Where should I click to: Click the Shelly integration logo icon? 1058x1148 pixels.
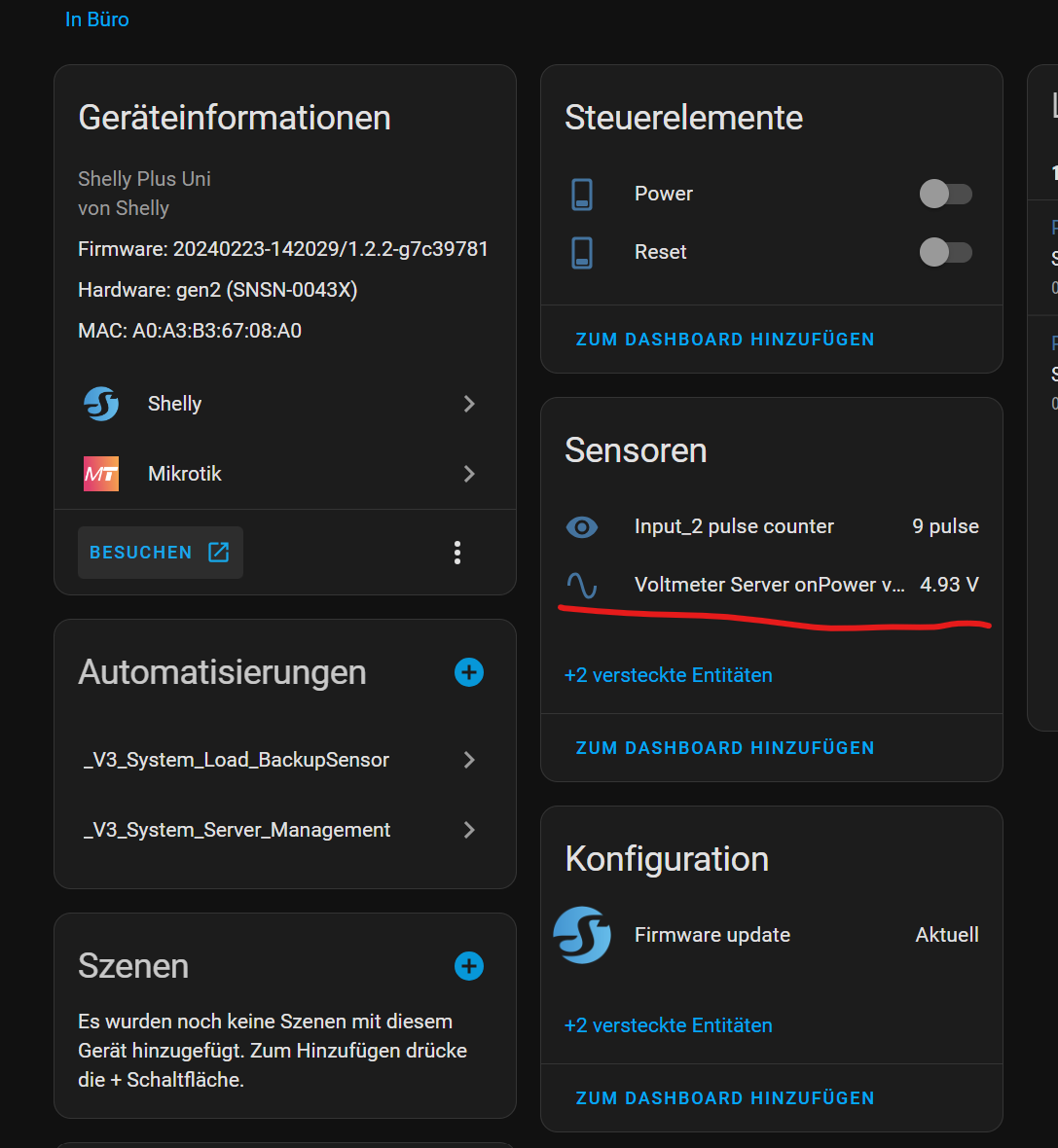[101, 404]
